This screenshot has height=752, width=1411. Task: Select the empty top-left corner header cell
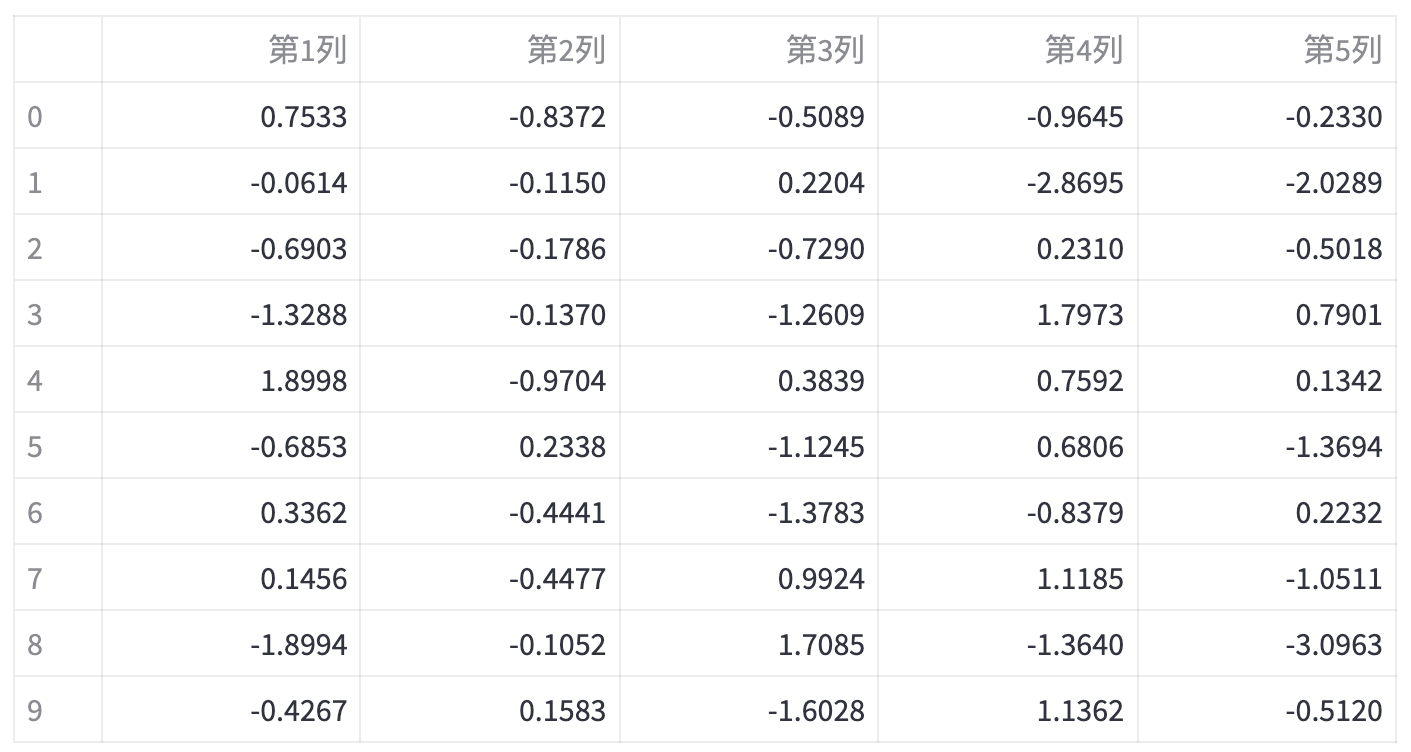click(x=57, y=50)
